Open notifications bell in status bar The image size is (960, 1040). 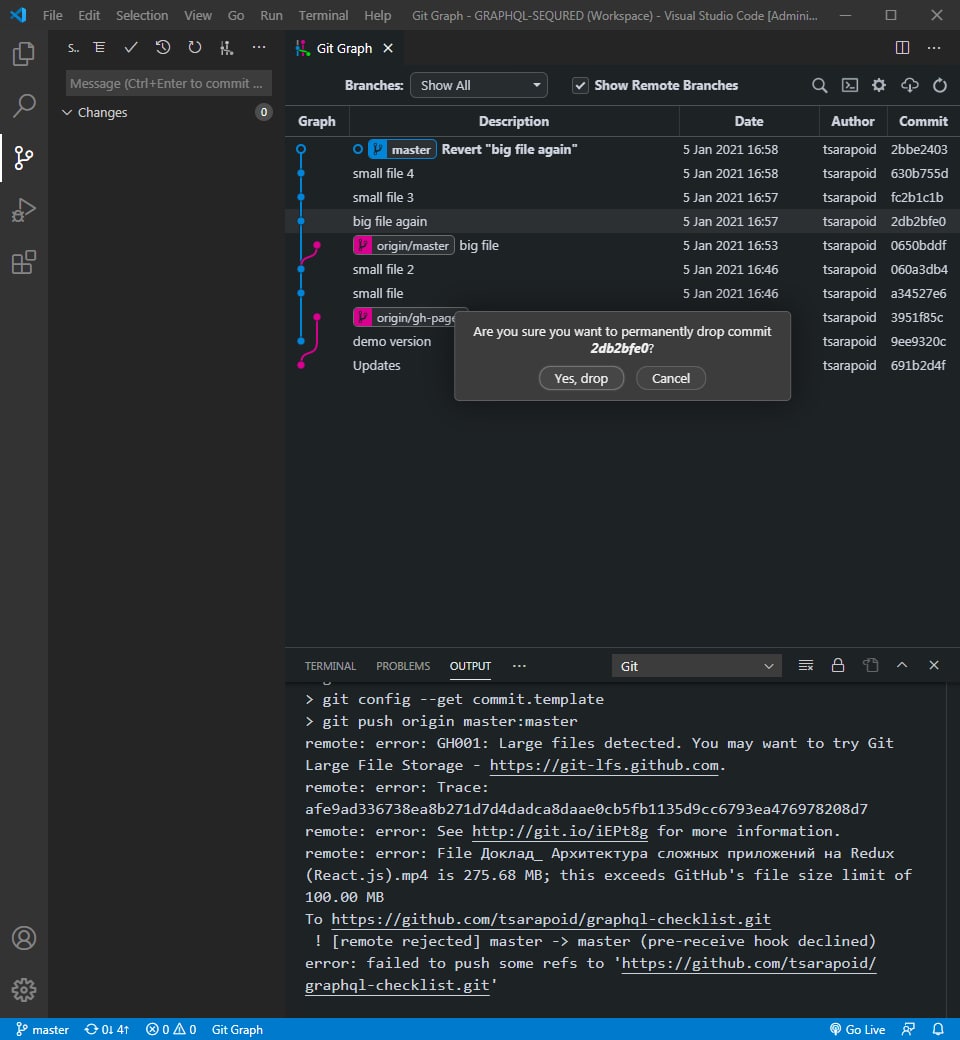(938, 1029)
